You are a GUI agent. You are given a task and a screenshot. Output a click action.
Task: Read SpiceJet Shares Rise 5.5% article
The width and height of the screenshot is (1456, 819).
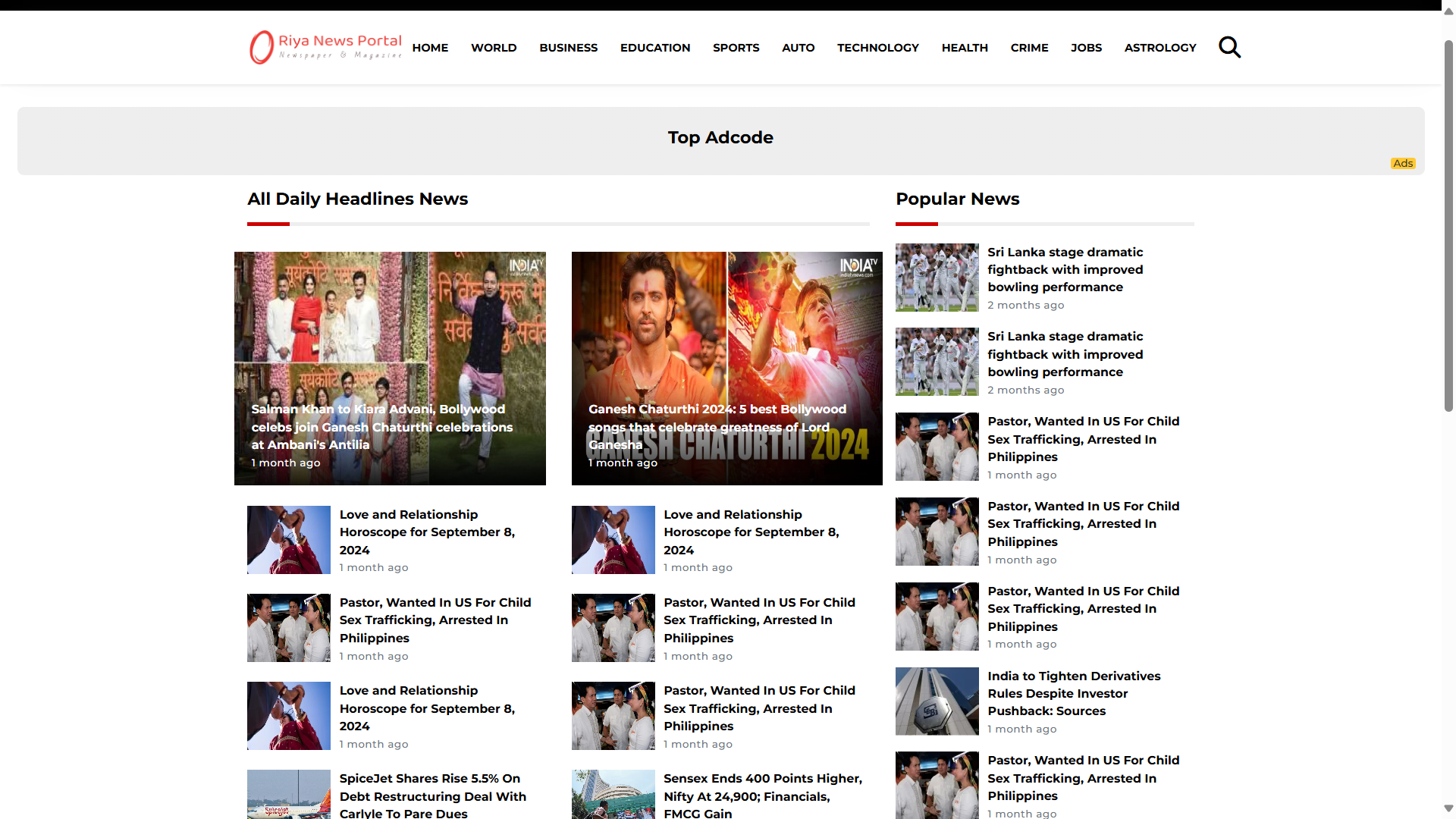pyautogui.click(x=432, y=795)
